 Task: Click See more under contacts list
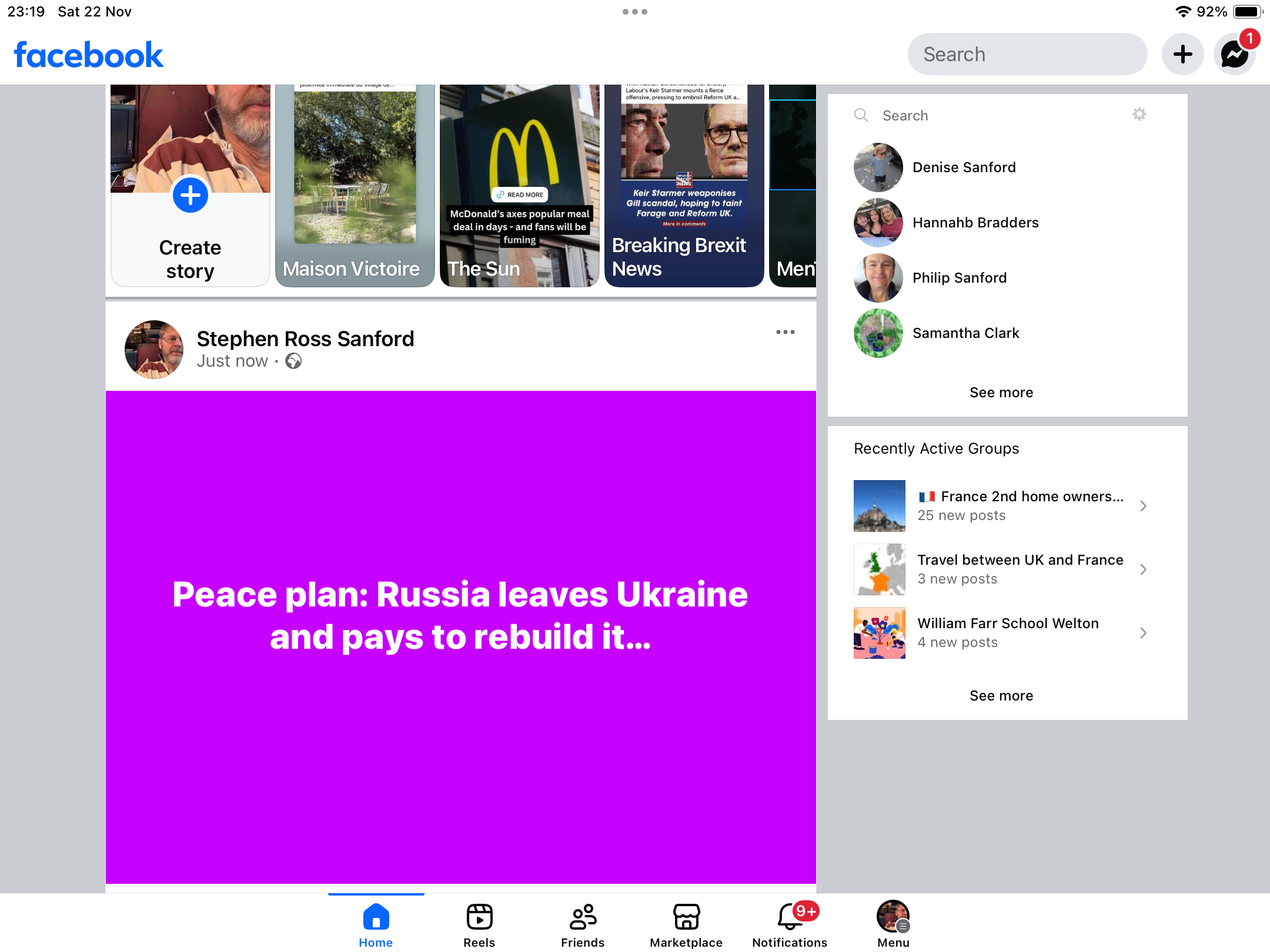1001,393
